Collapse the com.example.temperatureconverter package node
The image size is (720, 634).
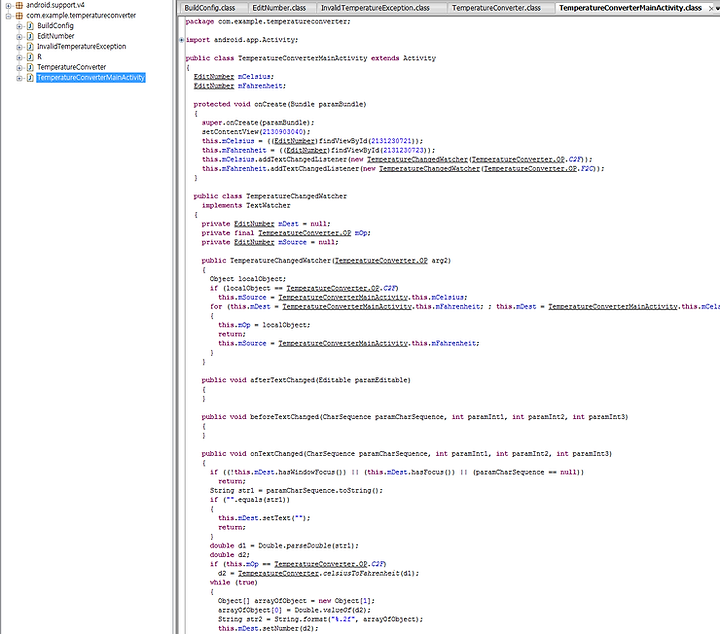click(x=8, y=16)
